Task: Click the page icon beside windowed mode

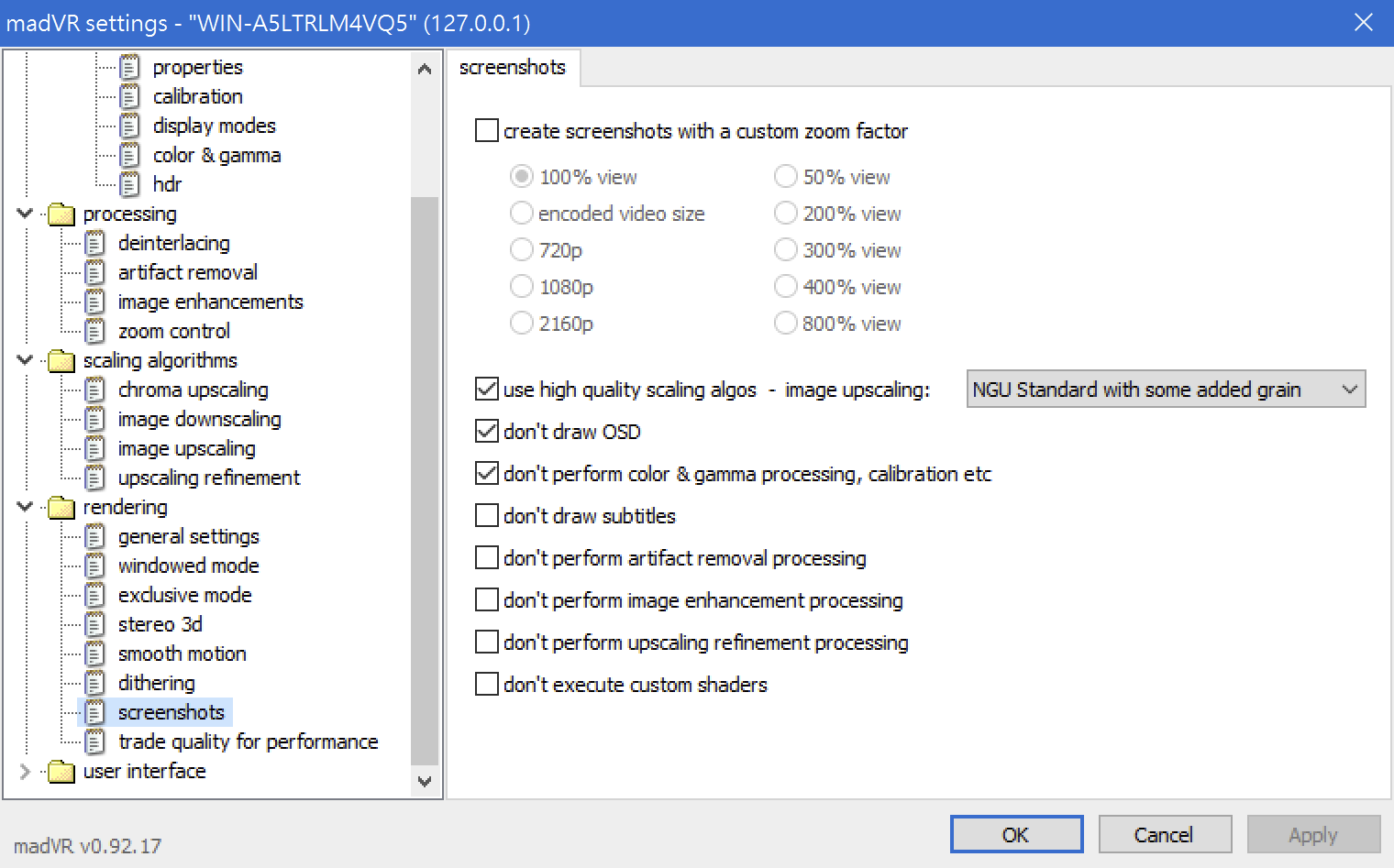Action: 95,566
